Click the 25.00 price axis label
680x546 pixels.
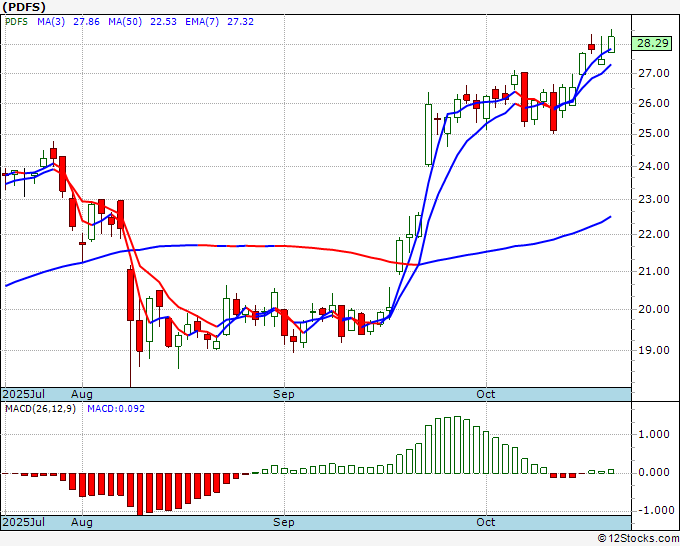(x=654, y=133)
